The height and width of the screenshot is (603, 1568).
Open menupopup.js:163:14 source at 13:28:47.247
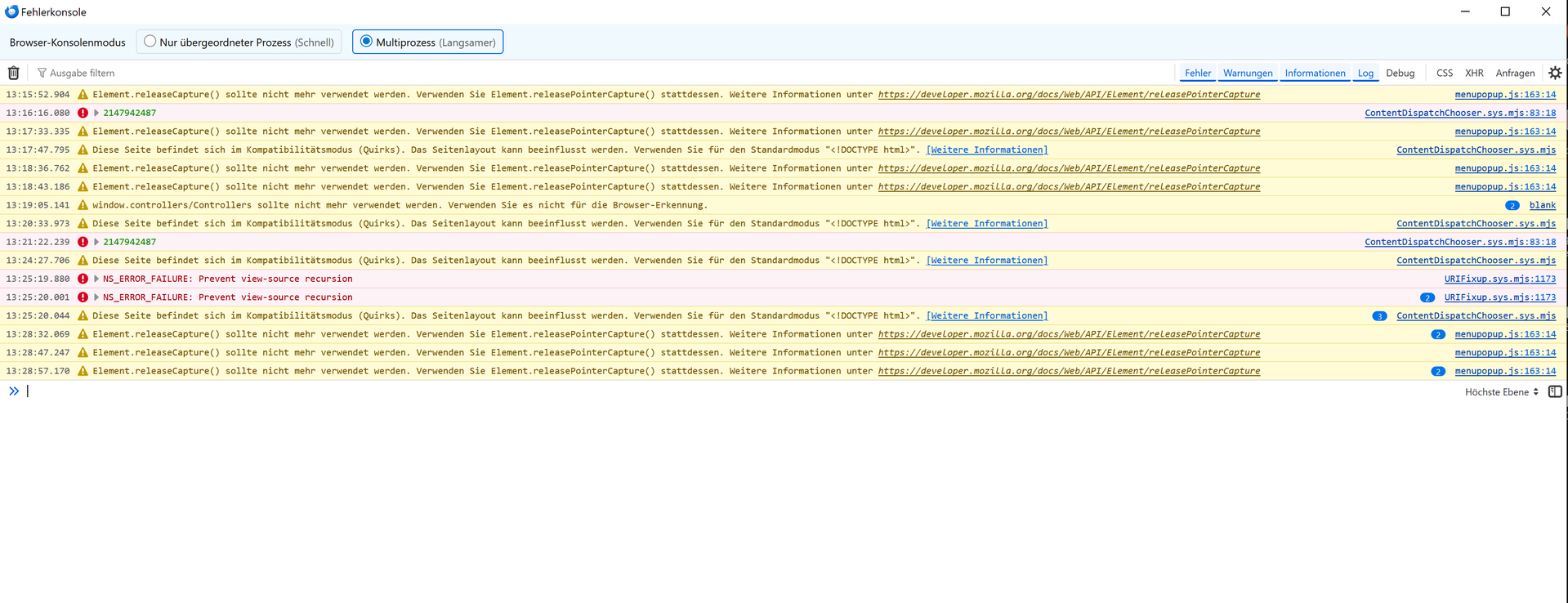pyautogui.click(x=1505, y=352)
